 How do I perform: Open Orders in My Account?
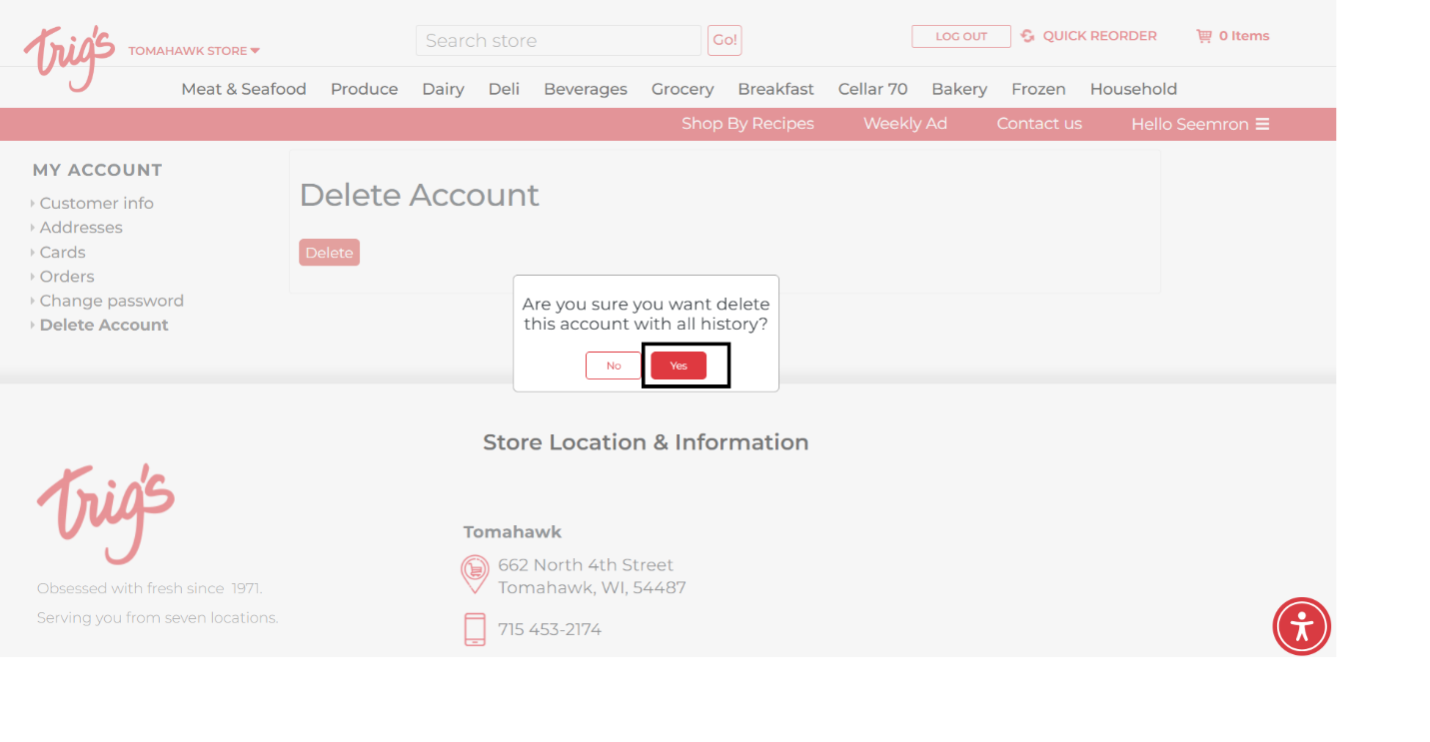(x=67, y=277)
